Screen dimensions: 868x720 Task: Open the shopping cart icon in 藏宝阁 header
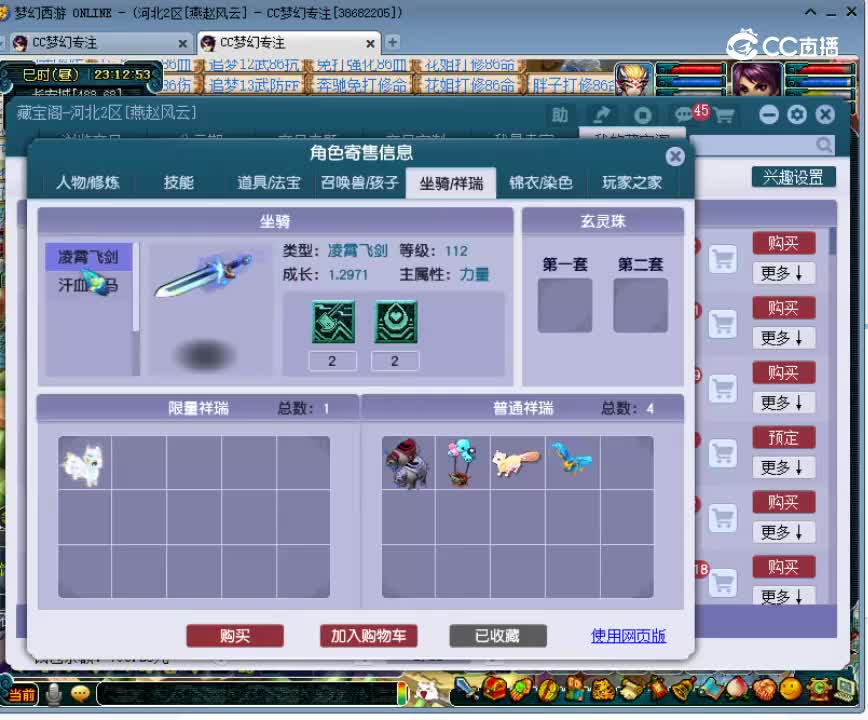click(724, 115)
